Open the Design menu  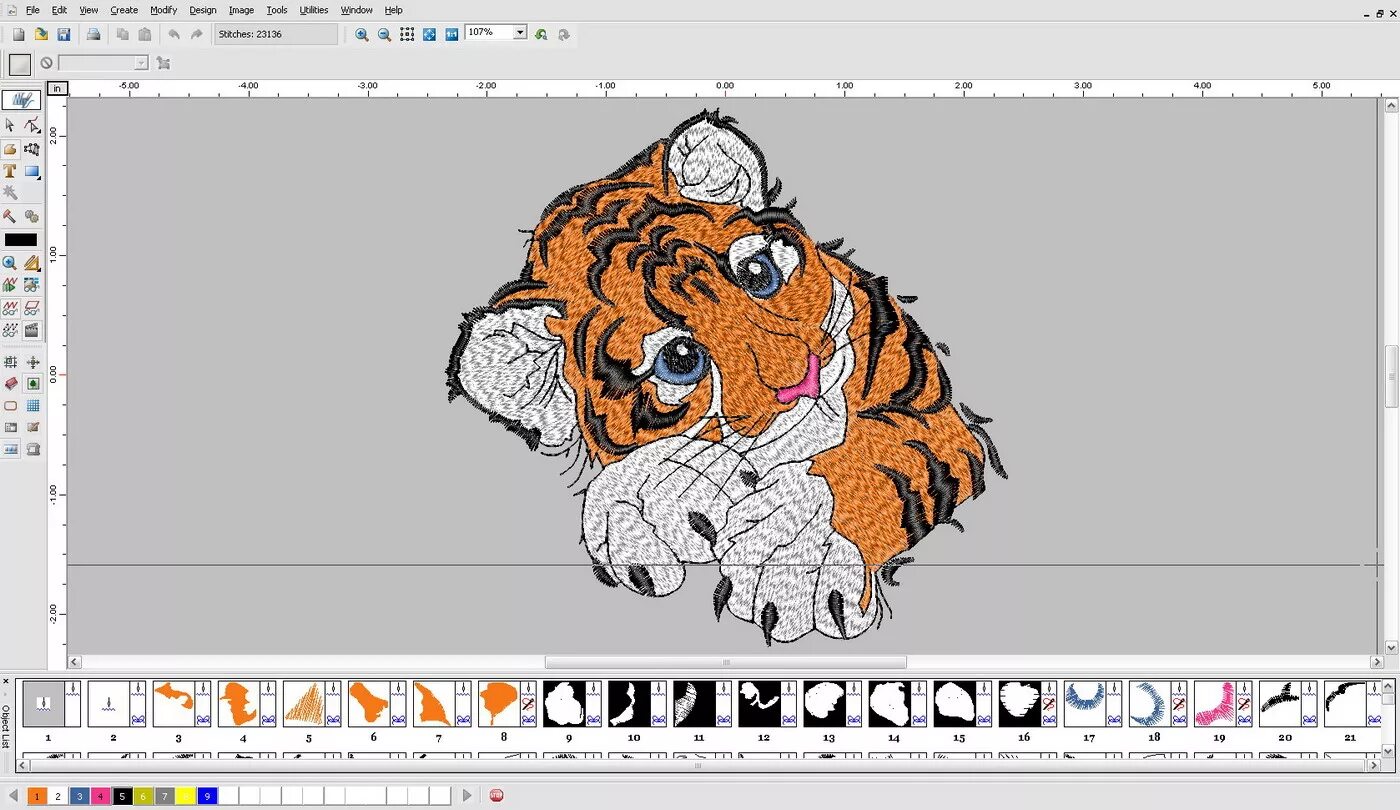pos(203,10)
